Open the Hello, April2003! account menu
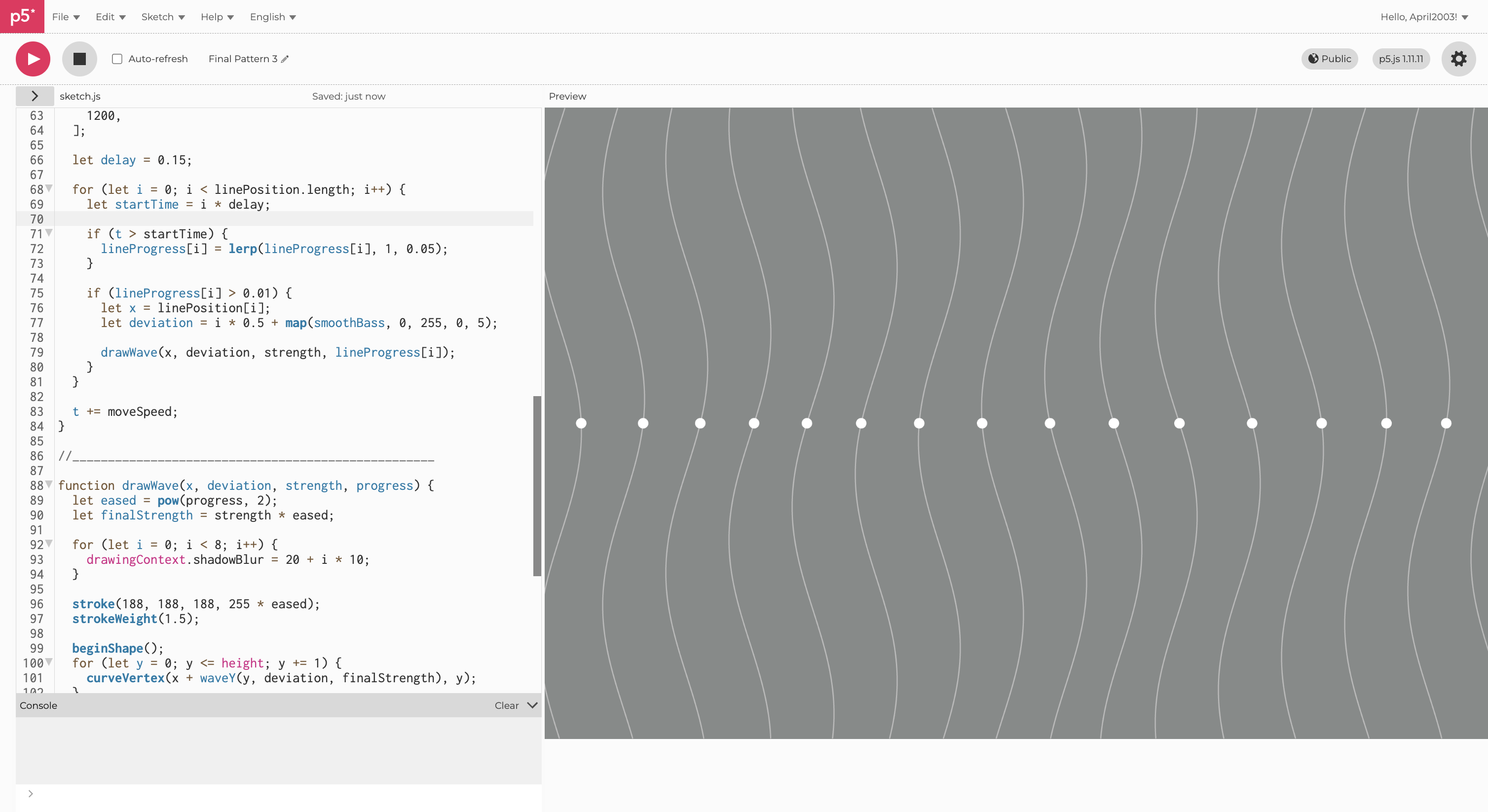 pyautogui.click(x=1423, y=17)
